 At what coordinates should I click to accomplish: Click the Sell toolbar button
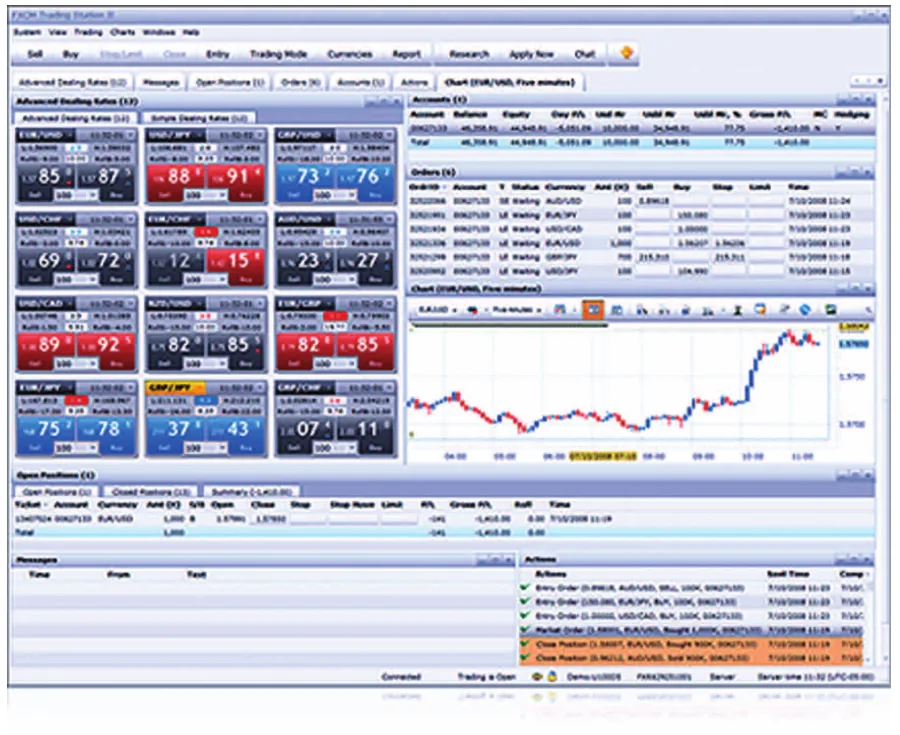(34, 54)
